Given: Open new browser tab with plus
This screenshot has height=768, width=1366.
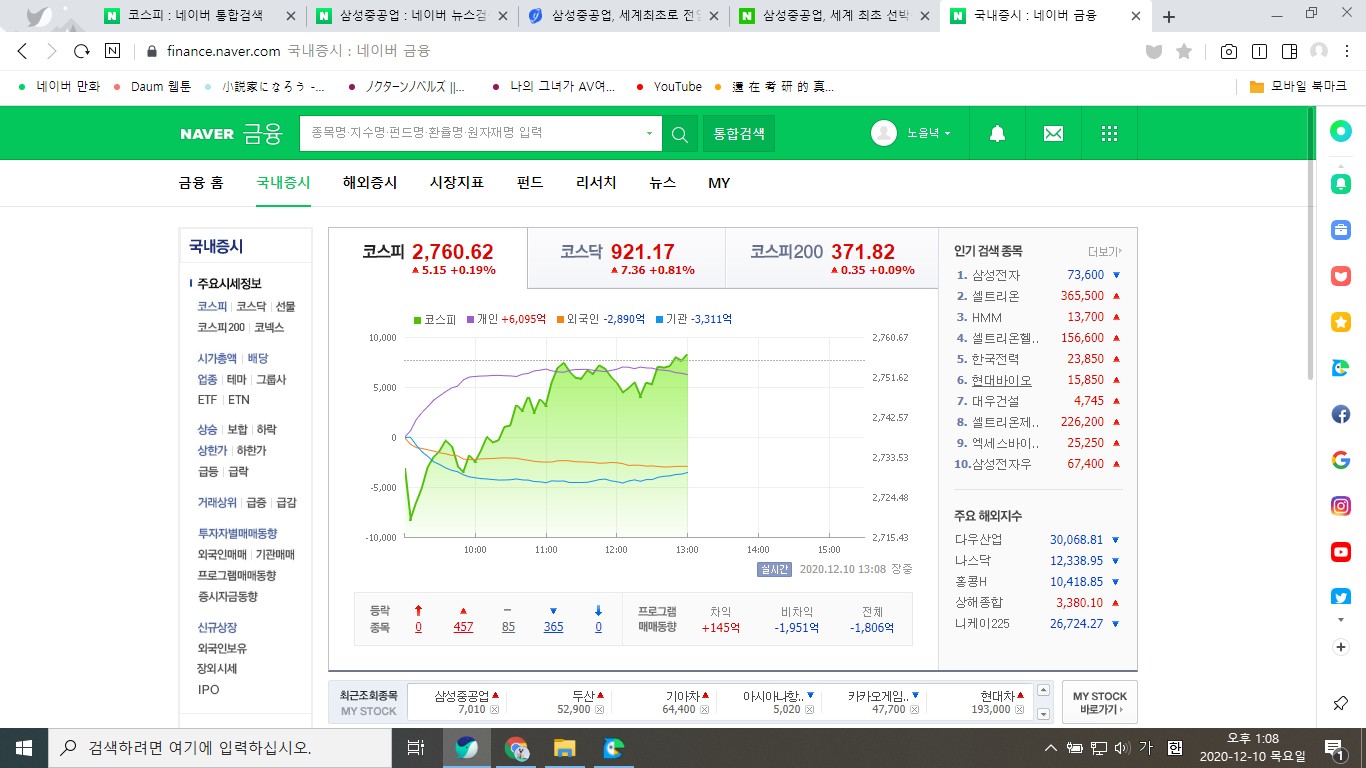Looking at the screenshot, I should (x=1169, y=17).
